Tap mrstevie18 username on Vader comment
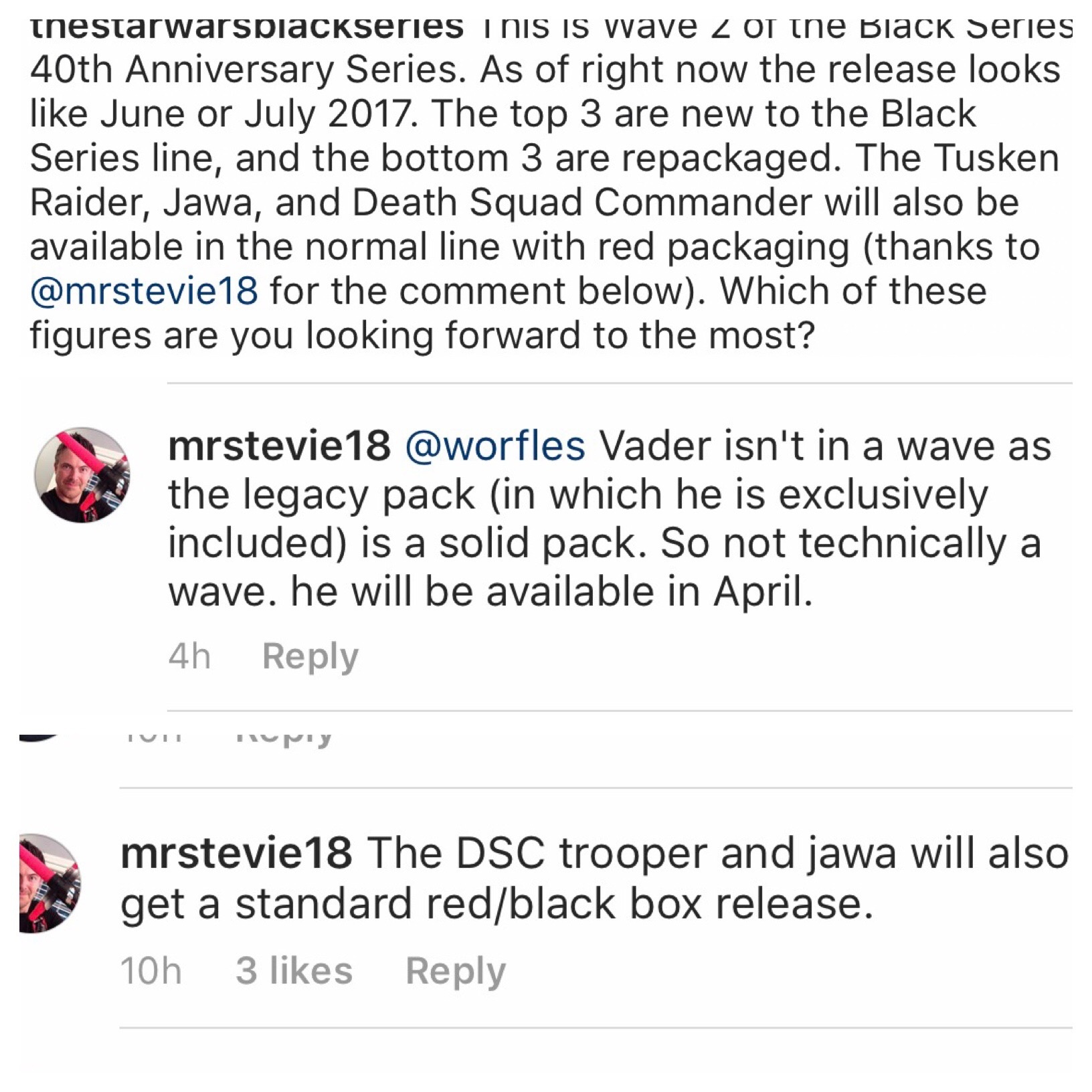The image size is (1092, 1092). pos(279,446)
